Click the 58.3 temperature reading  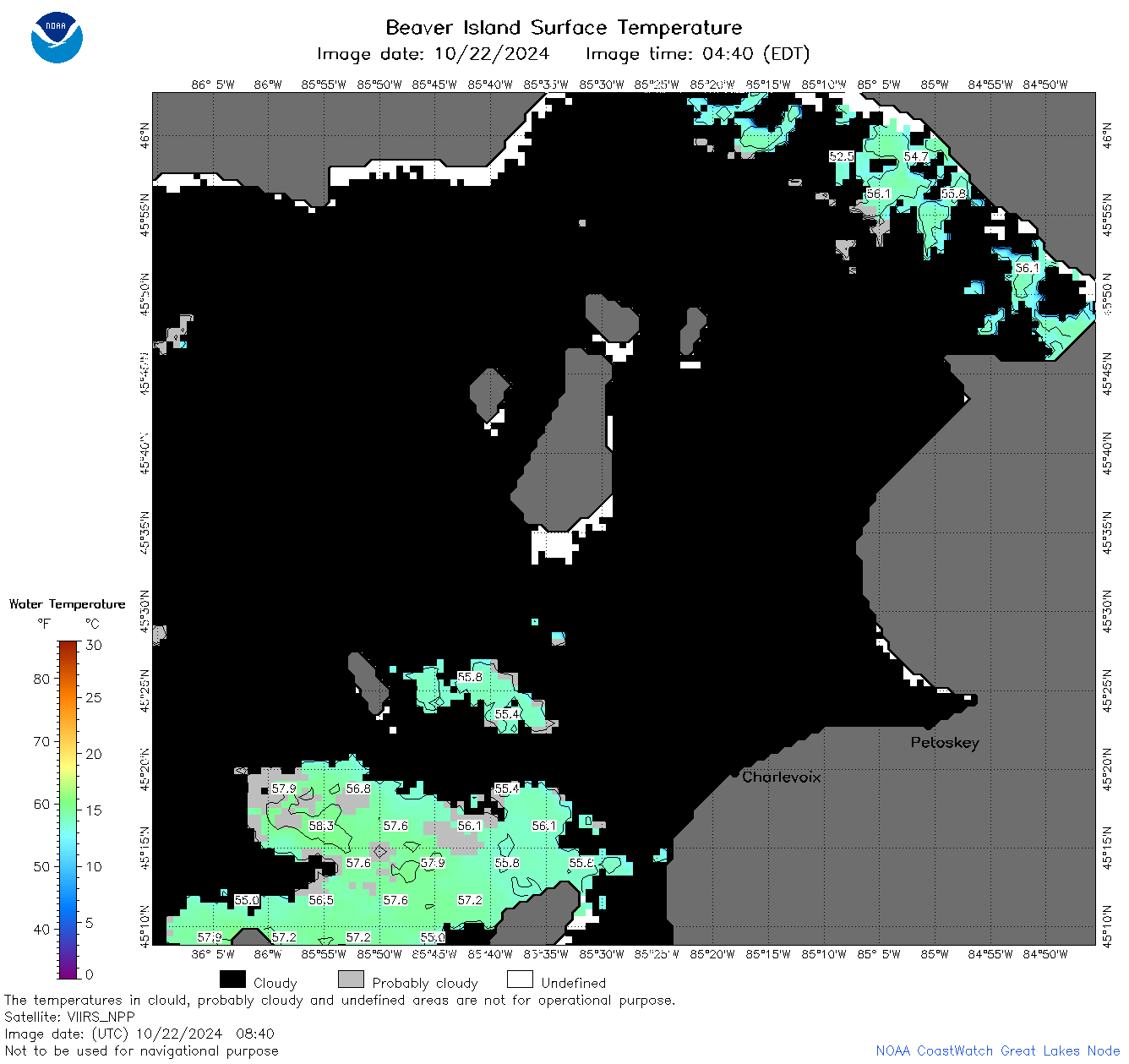(321, 826)
